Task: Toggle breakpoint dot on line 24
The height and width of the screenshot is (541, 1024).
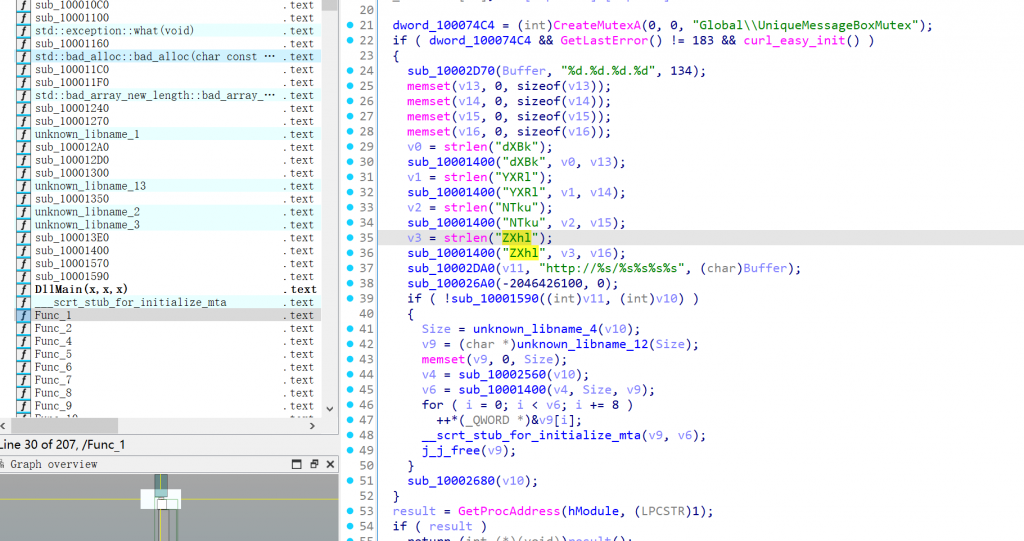Action: point(350,71)
